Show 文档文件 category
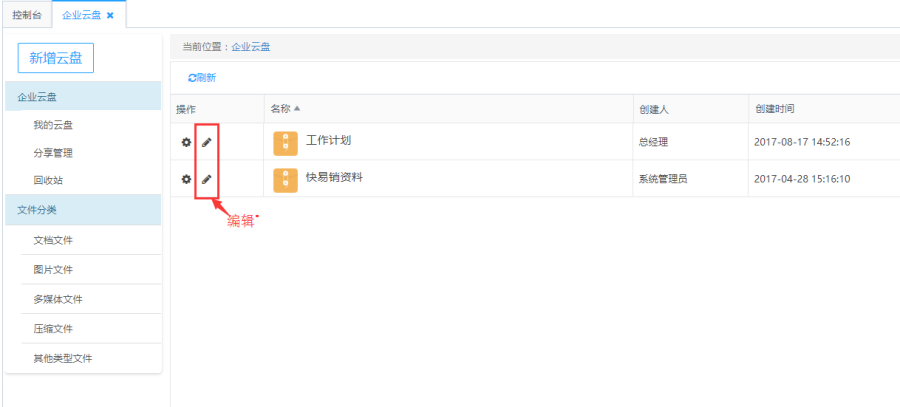This screenshot has width=900, height=407. [53, 240]
